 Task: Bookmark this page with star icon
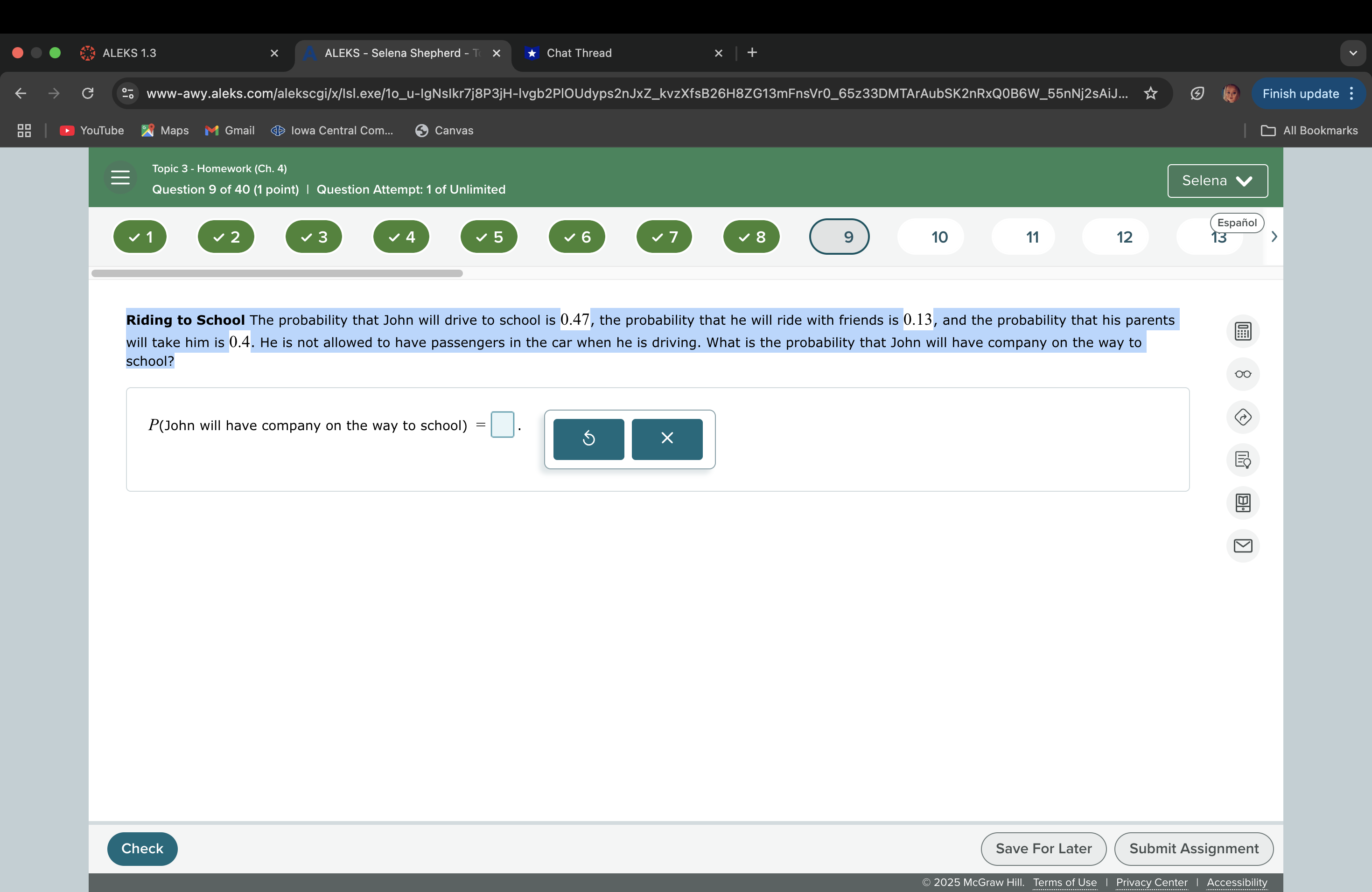click(x=1150, y=93)
